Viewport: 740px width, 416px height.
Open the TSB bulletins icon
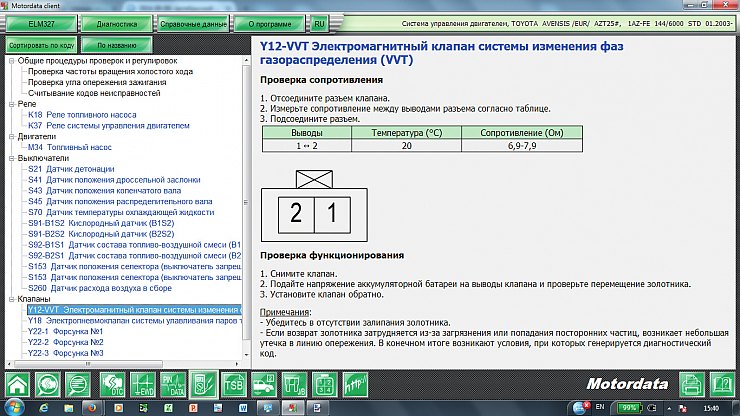click(234, 384)
